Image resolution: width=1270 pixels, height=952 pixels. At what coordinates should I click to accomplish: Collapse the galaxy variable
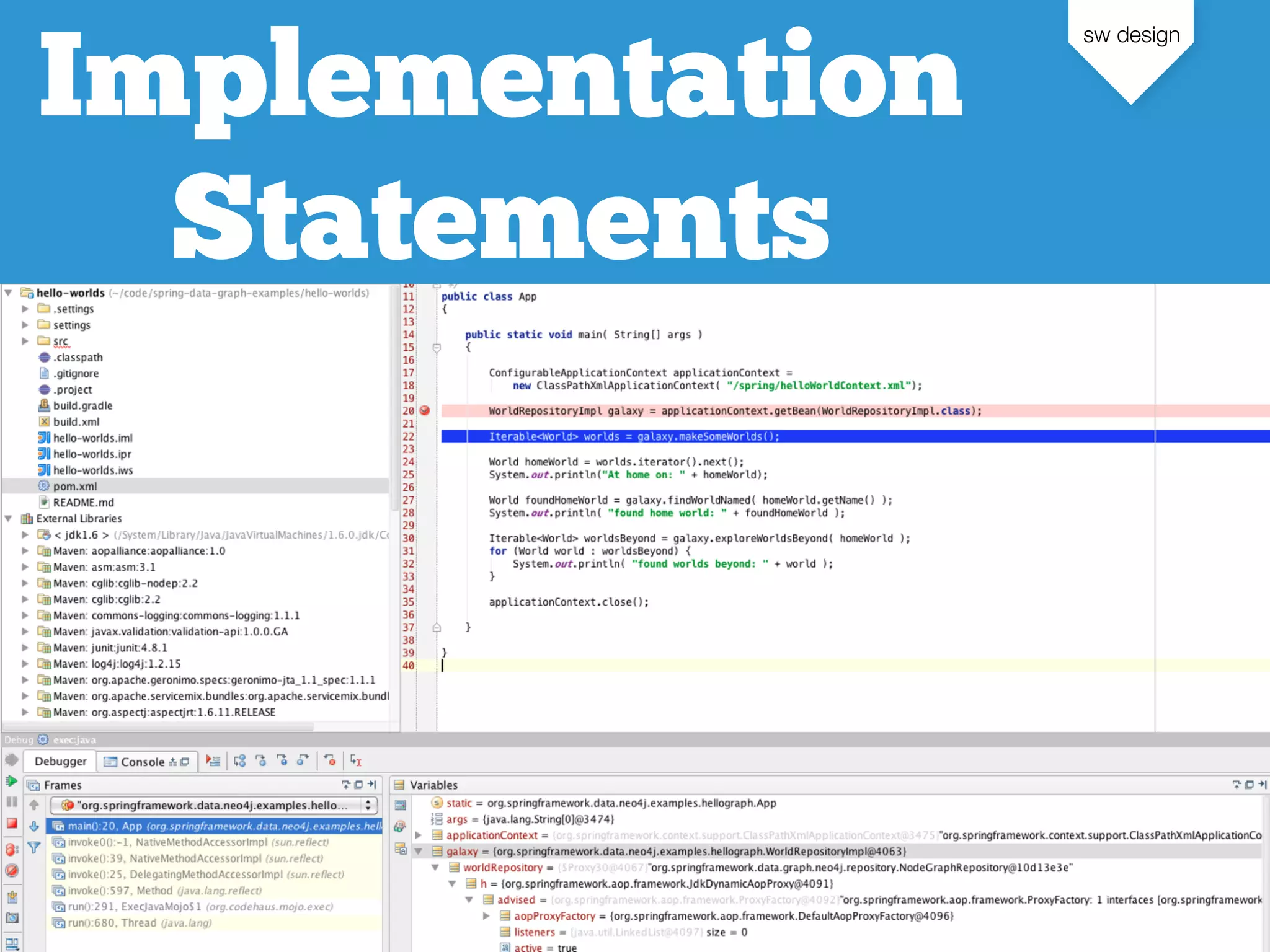click(x=419, y=851)
